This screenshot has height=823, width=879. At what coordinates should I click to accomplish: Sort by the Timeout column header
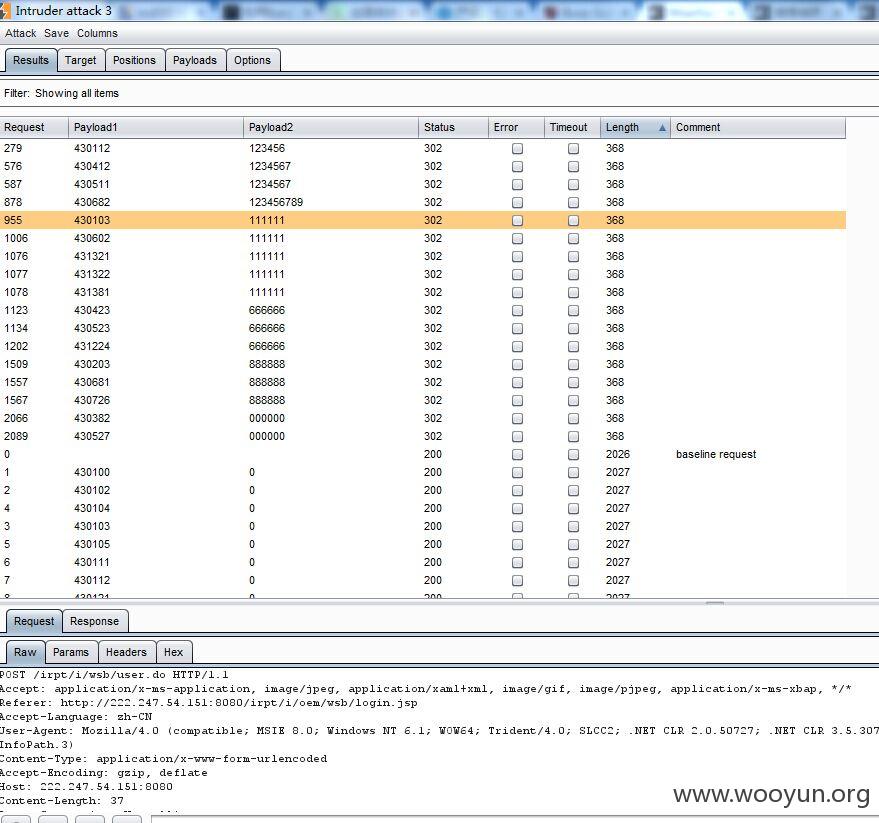click(x=572, y=127)
